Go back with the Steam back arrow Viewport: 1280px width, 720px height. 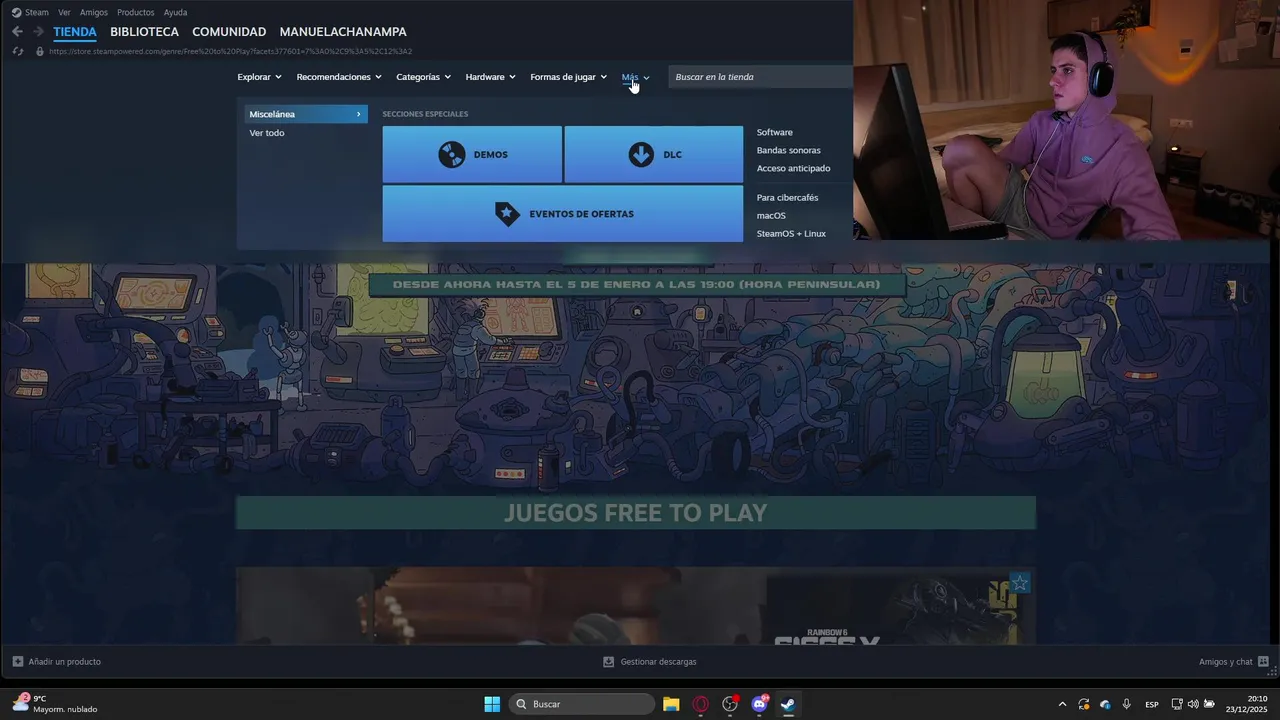(17, 32)
